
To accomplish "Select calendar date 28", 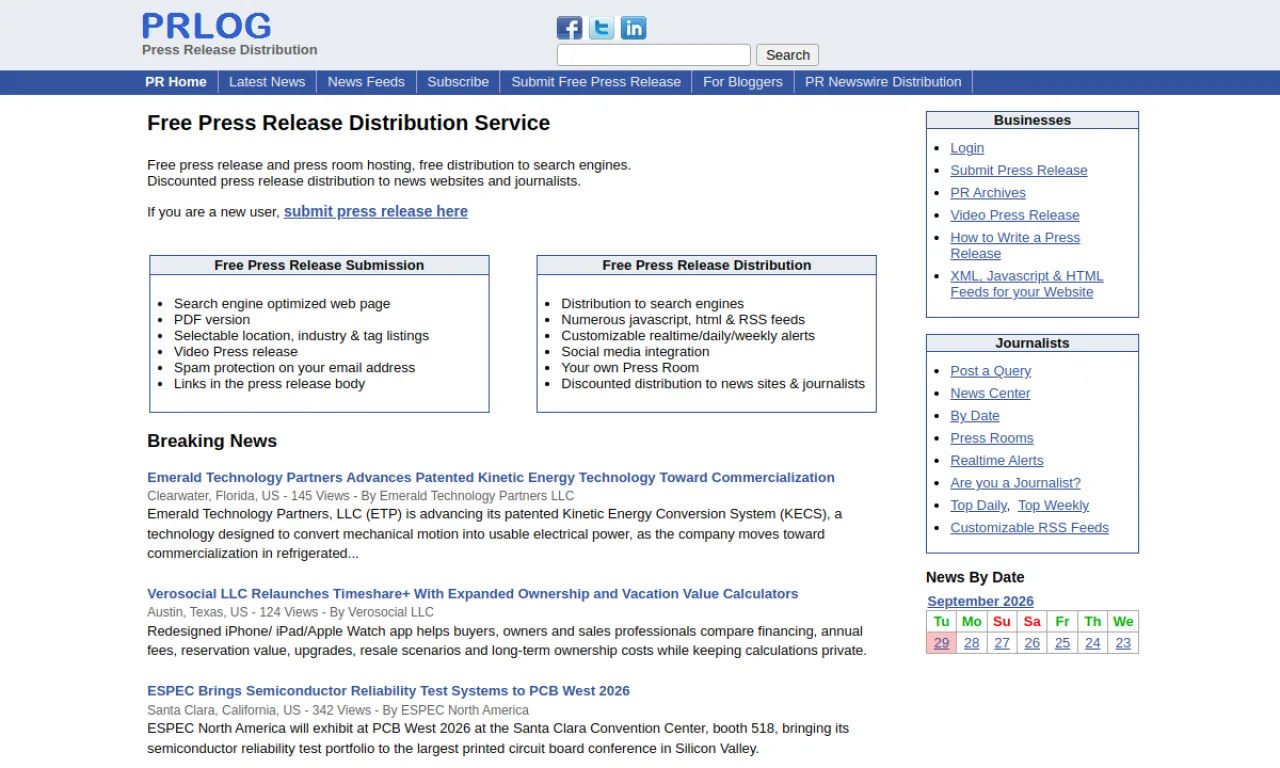I will click(972, 643).
